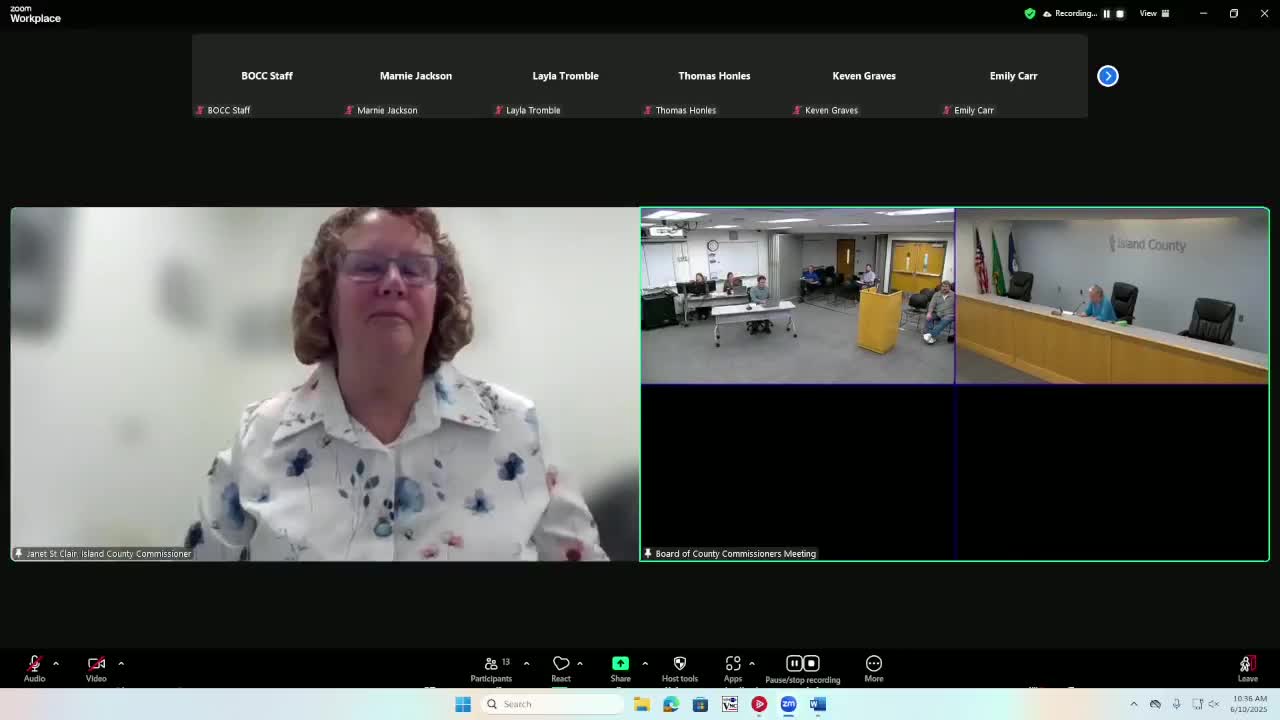The image size is (1280, 720).
Task: Click the Zoom Workplace logo
Action: 35,14
